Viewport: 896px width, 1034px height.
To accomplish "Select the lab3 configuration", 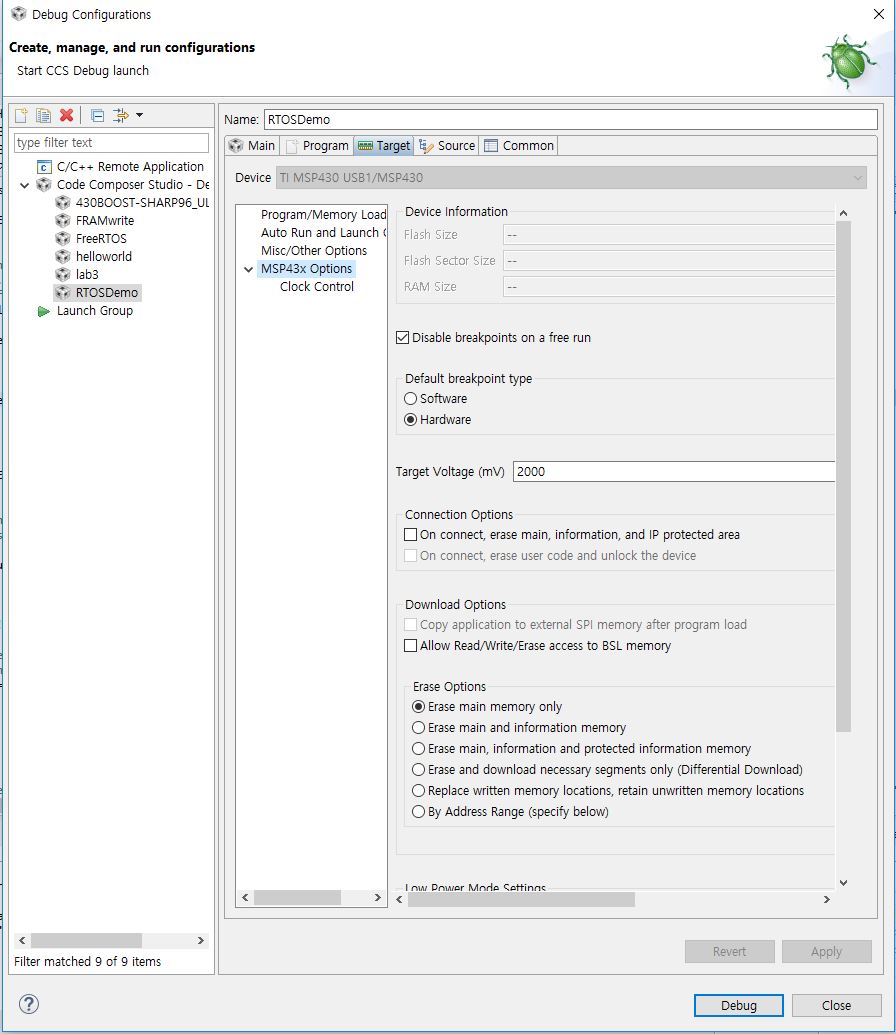I will 87,274.
